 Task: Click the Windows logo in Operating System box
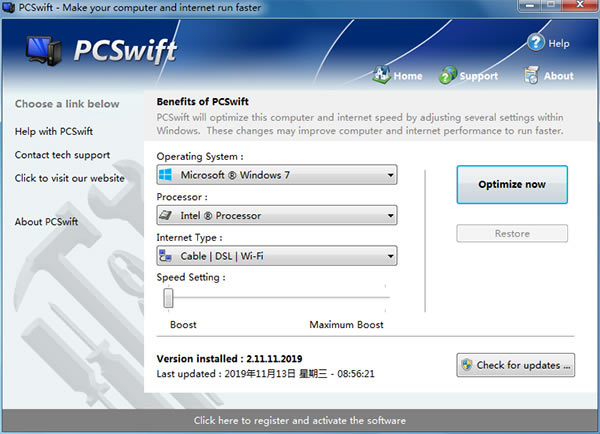tap(166, 175)
